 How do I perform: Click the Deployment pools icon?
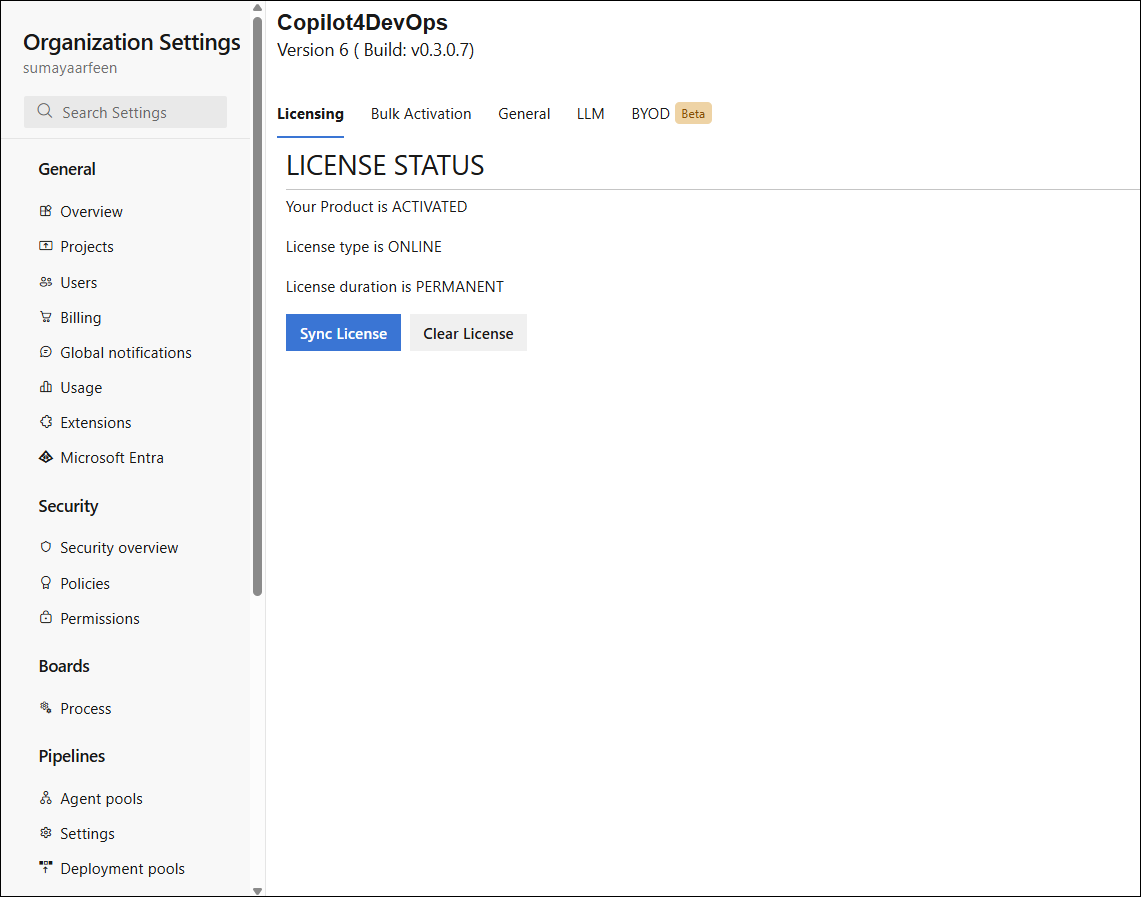(46, 868)
